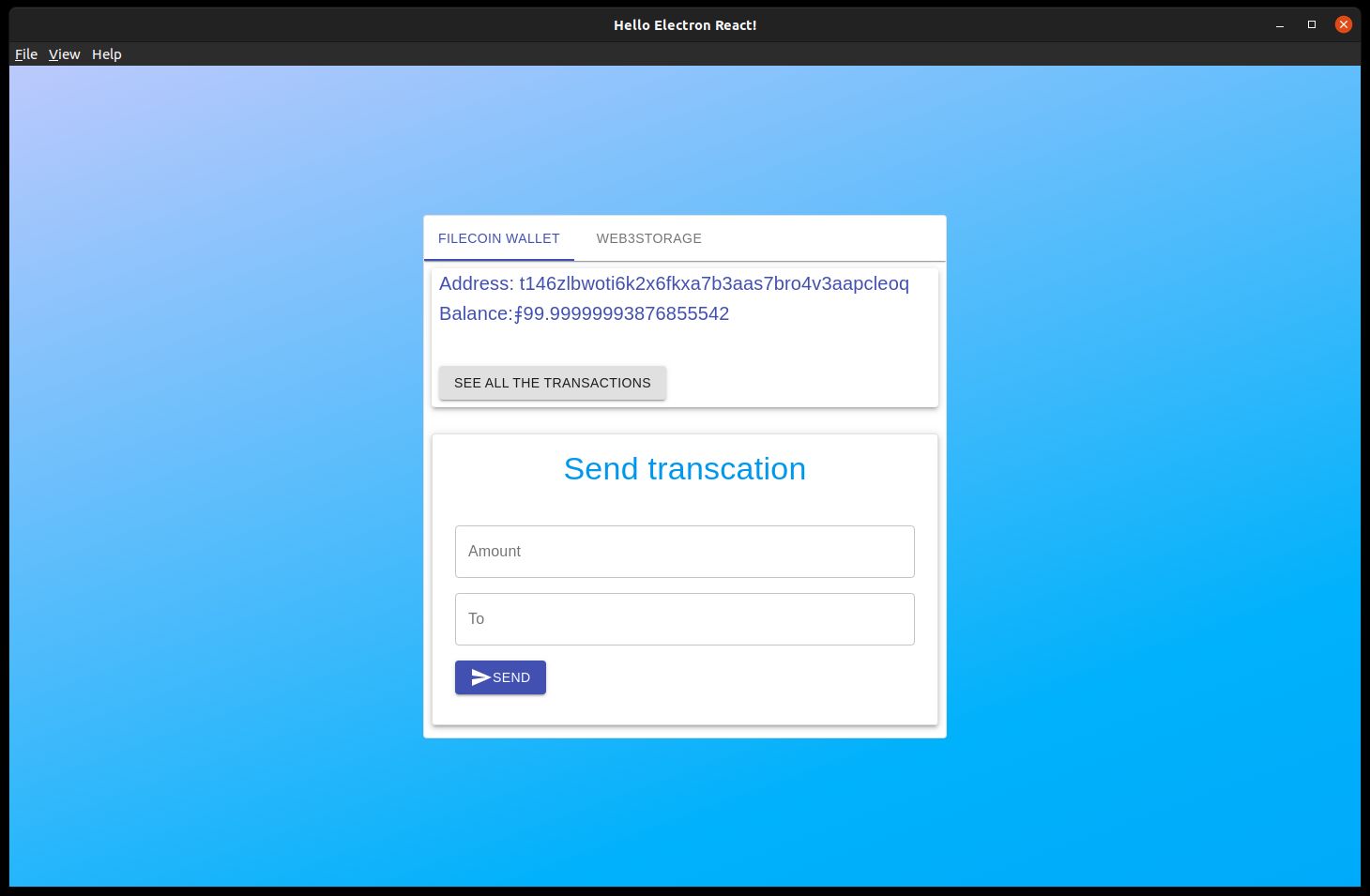Focus the Amount input field
Viewport: 1370px width, 896px height.
685,552
